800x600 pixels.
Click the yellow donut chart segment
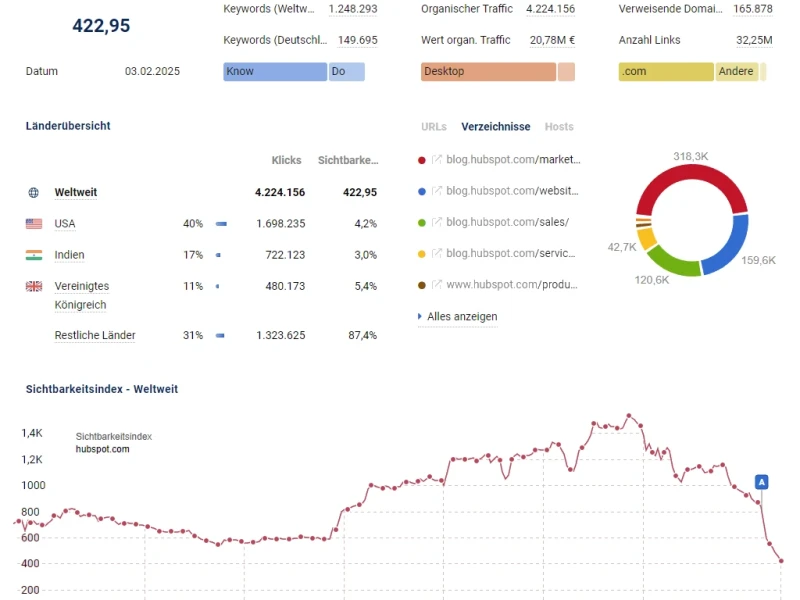point(646,237)
